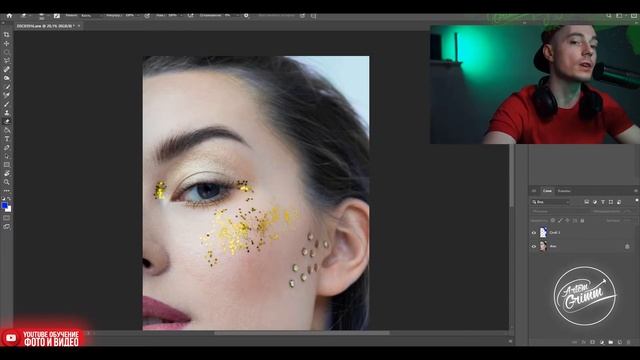Switch to the Слои (Layers) tab
The image size is (640, 360).
pyautogui.click(x=547, y=191)
